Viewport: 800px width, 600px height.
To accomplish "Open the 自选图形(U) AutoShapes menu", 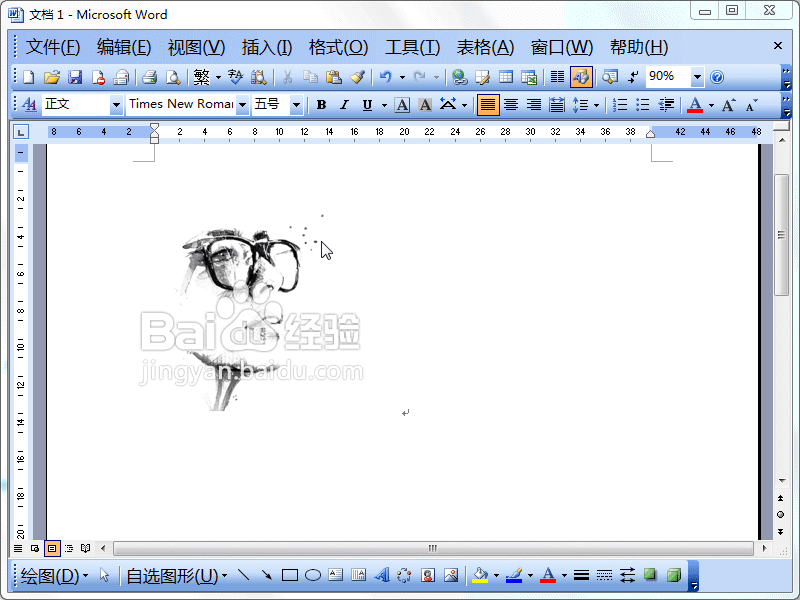I will 177,576.
